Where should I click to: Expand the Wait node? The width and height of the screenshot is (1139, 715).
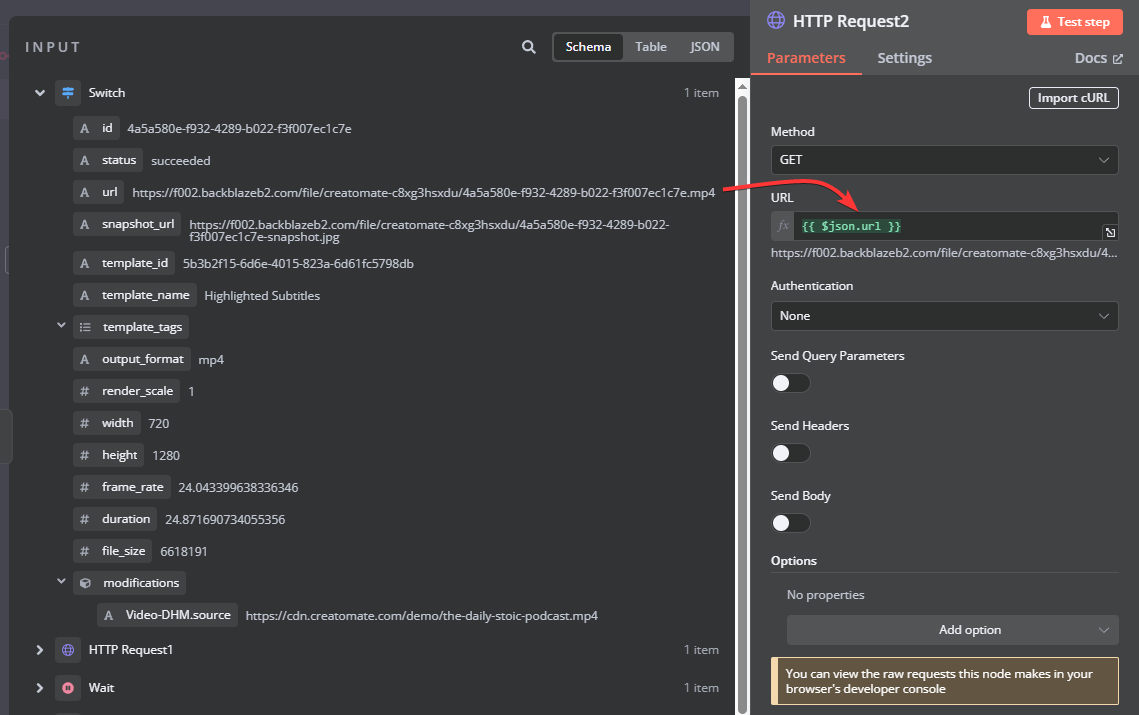(40, 687)
